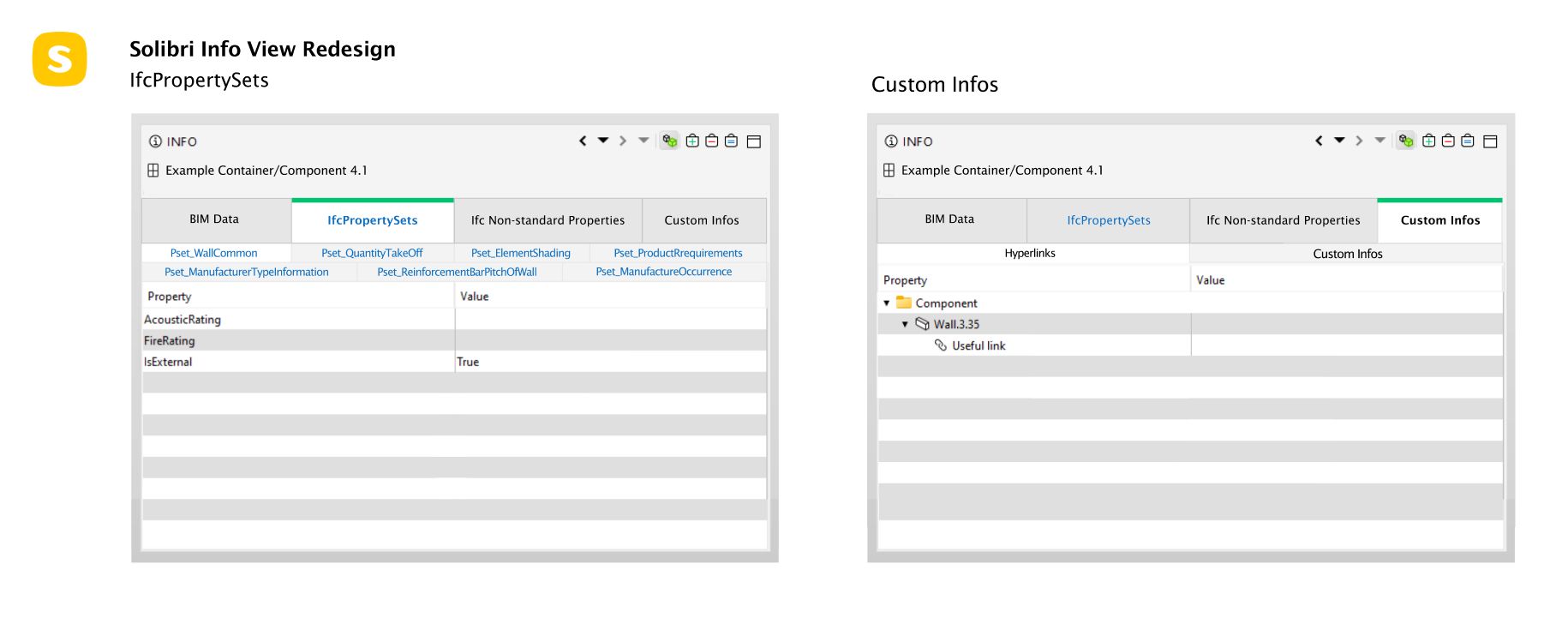The width and height of the screenshot is (1568, 630).
Task: Click the Wall.3.35 tag icon
Action: tap(922, 324)
